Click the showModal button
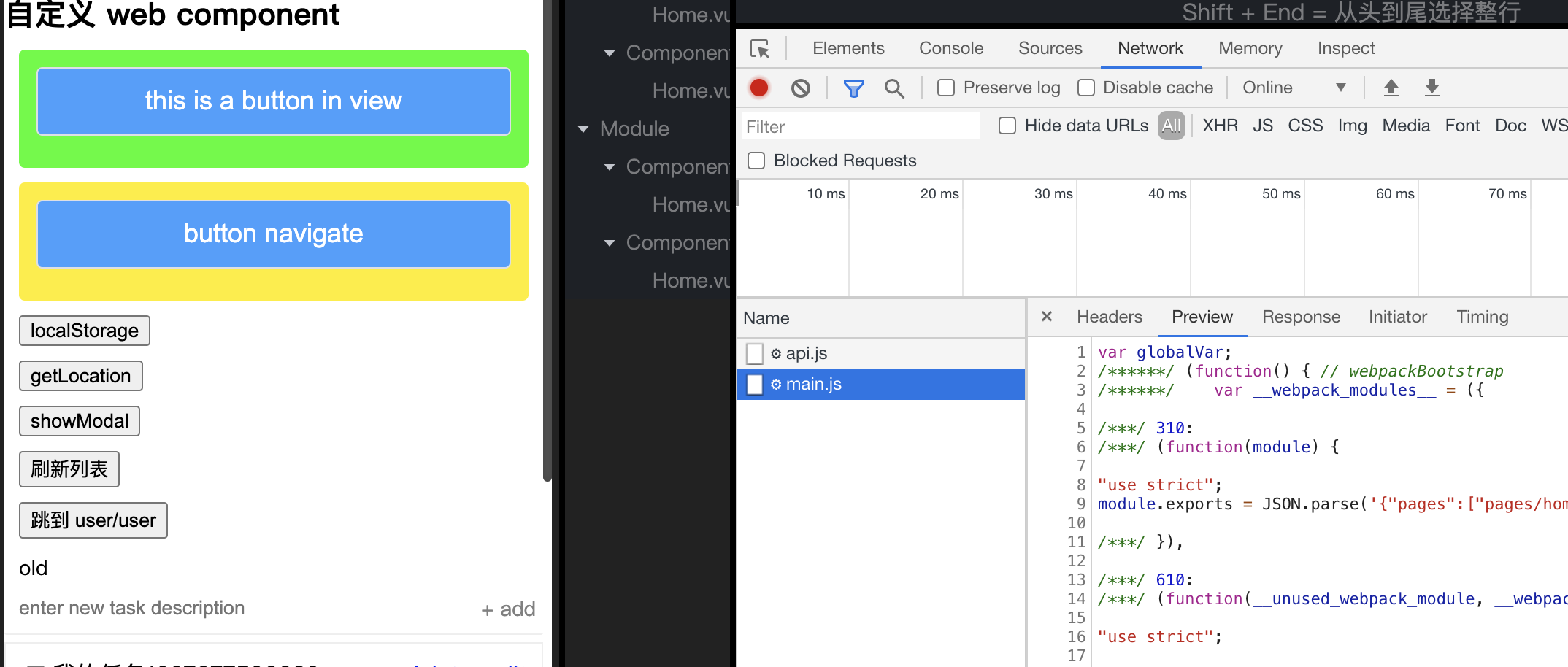This screenshot has width=1568, height=667. point(80,421)
